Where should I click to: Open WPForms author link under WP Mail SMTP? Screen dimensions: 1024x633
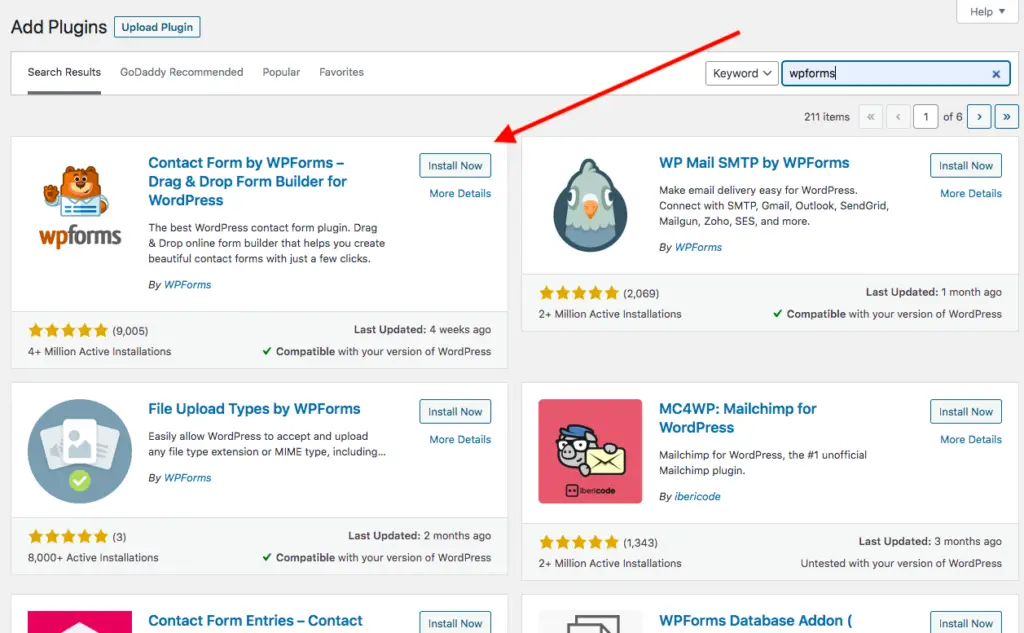tap(698, 248)
